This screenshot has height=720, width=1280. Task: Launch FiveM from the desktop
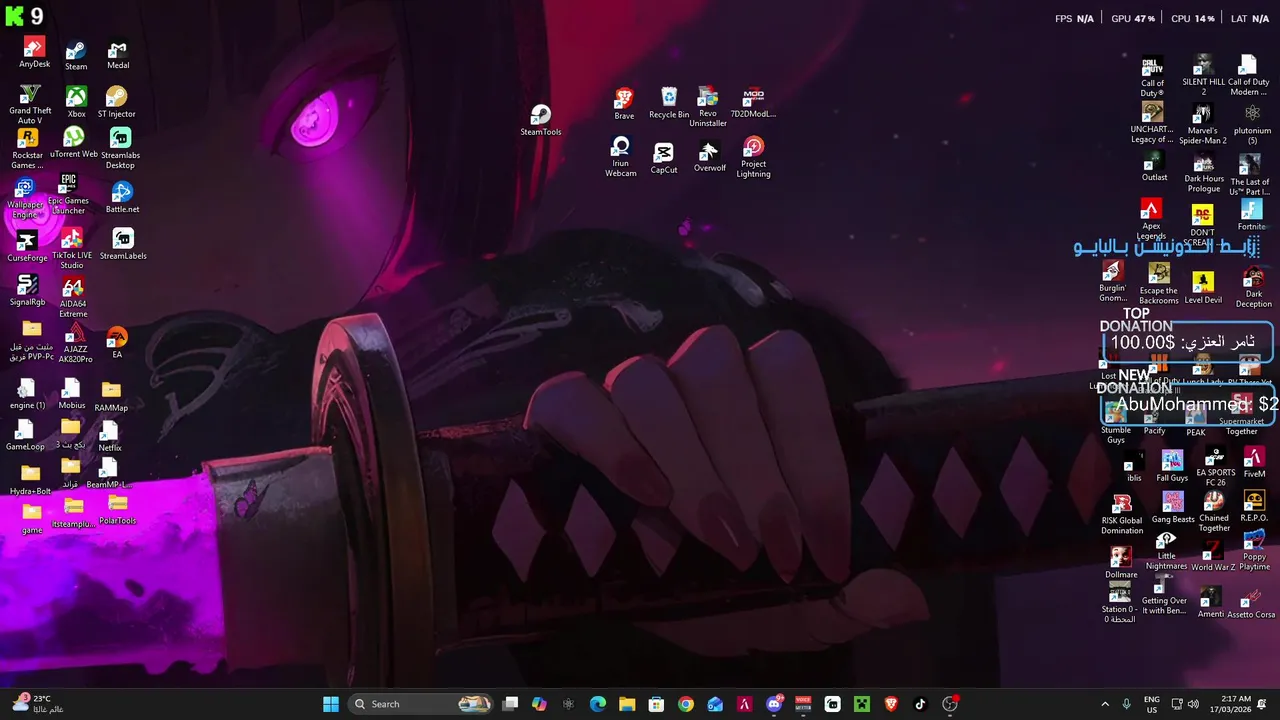click(1254, 463)
